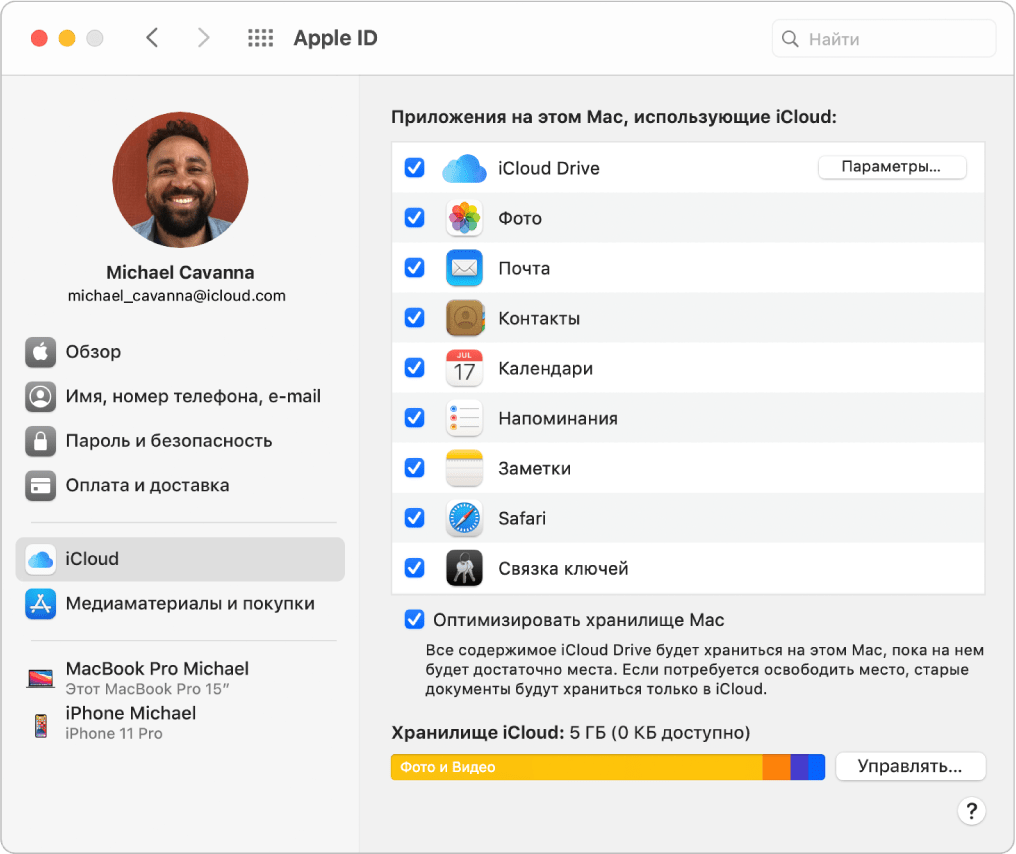Screen dimensions: 1016x854
Task: Click the Safari compass icon
Action: click(x=464, y=518)
